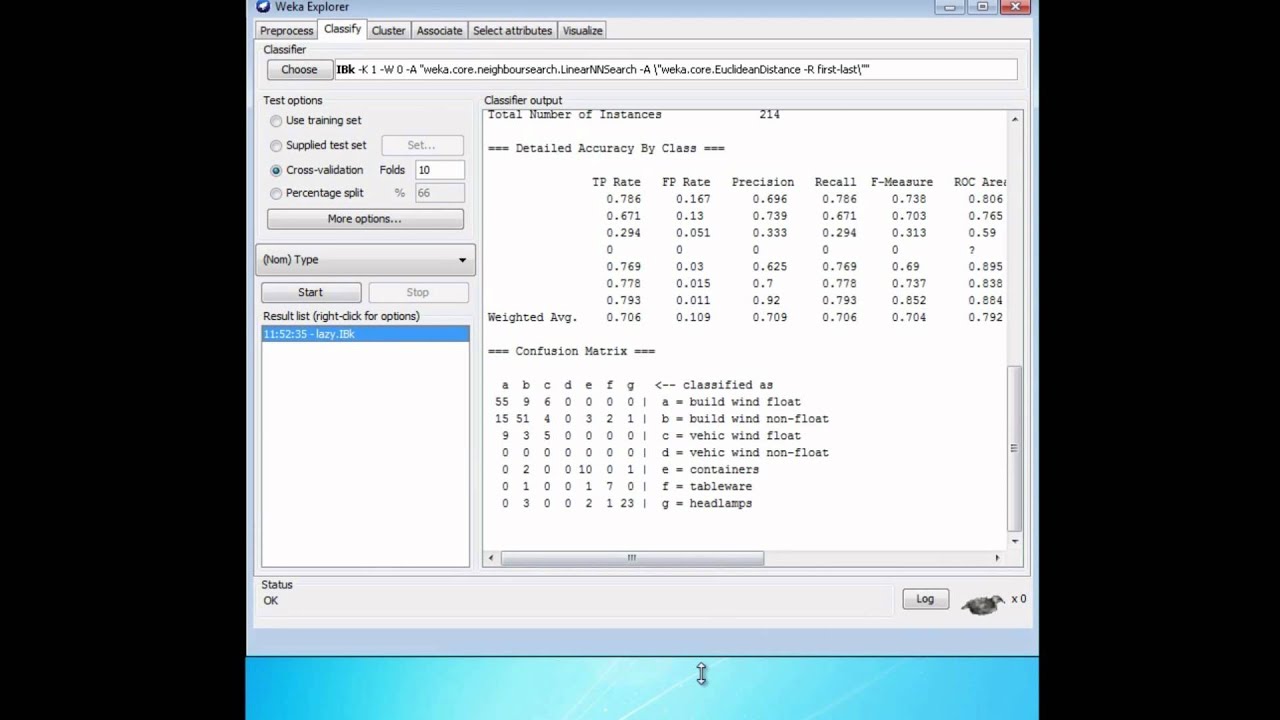Click the 'e = containers' line
Screen dimensions: 1280x720
coord(710,470)
